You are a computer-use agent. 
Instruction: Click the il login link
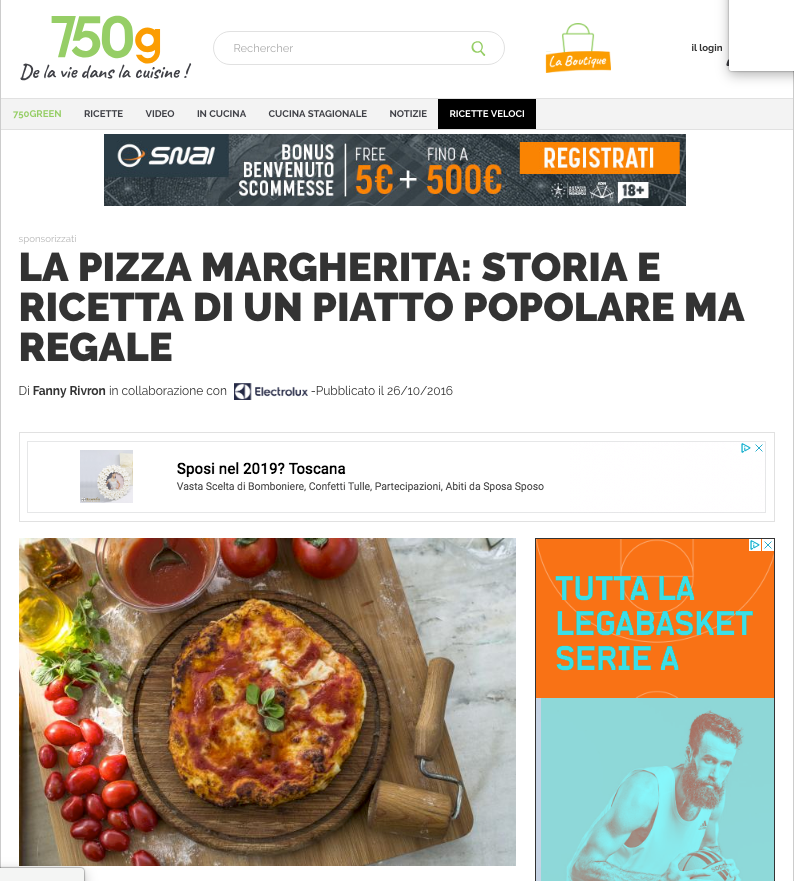706,48
